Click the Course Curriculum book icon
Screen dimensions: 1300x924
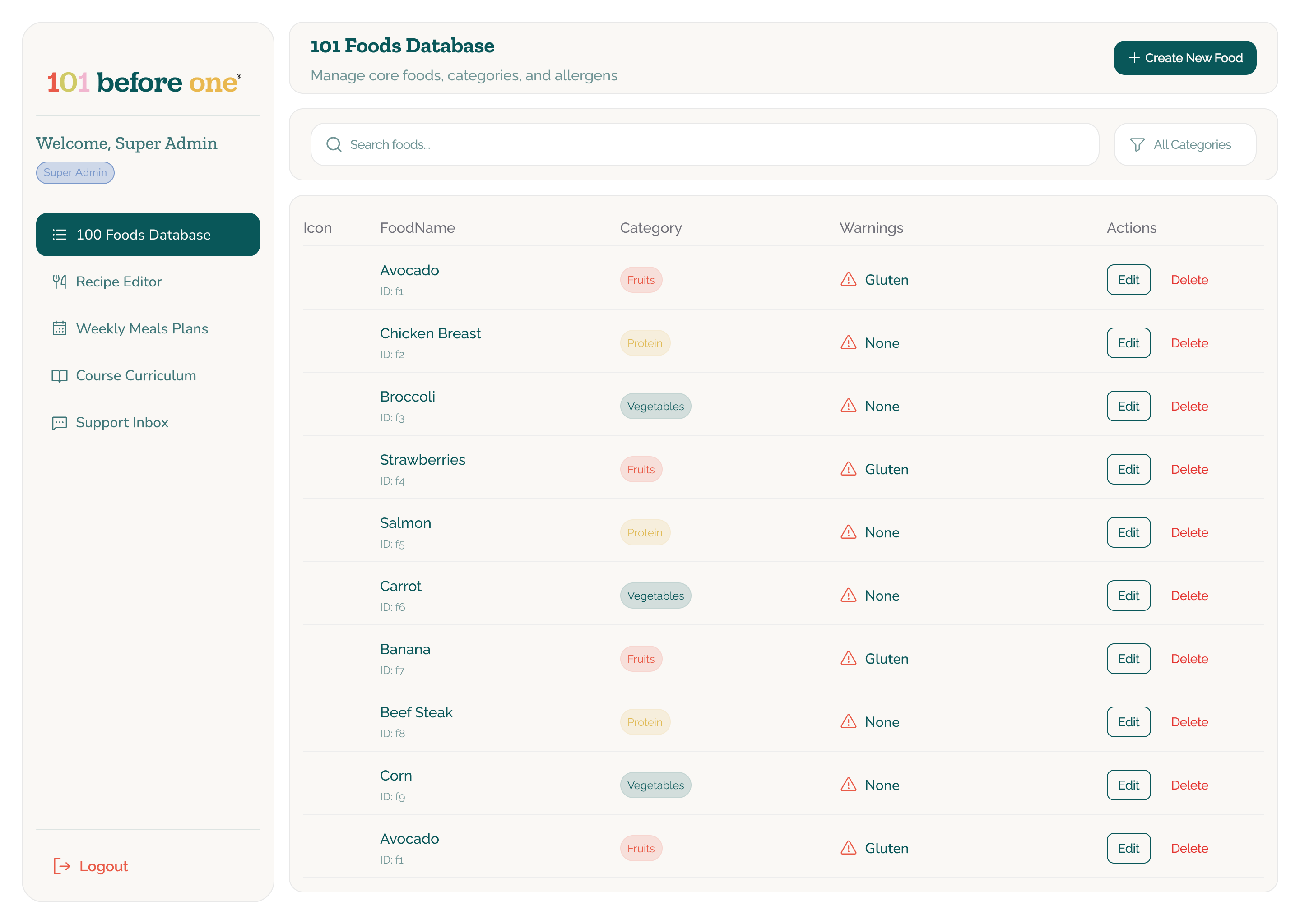tap(59, 375)
